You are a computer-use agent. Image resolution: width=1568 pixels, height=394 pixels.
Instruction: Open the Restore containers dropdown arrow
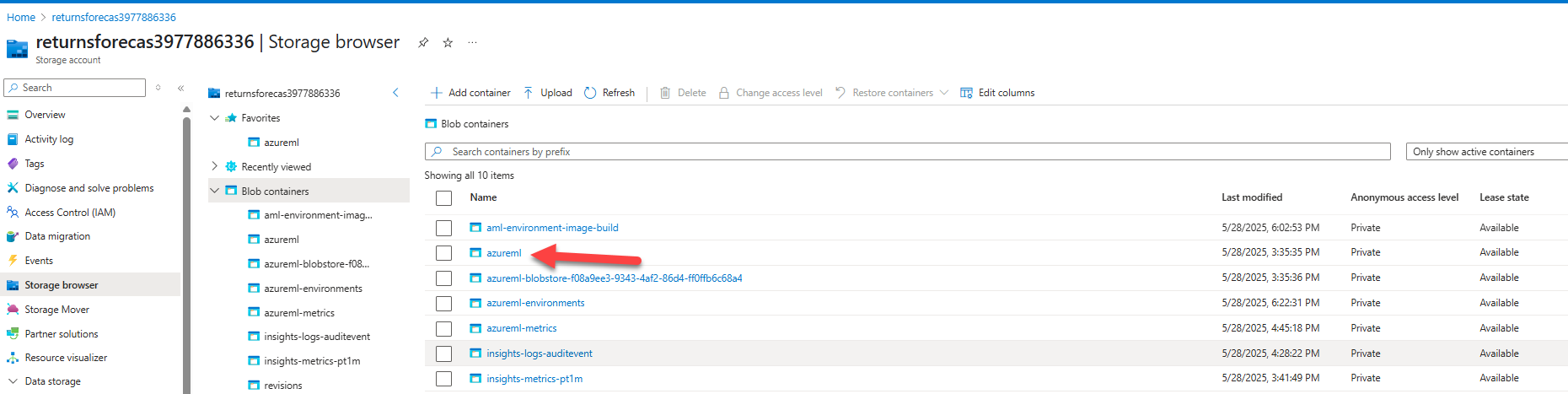click(943, 93)
